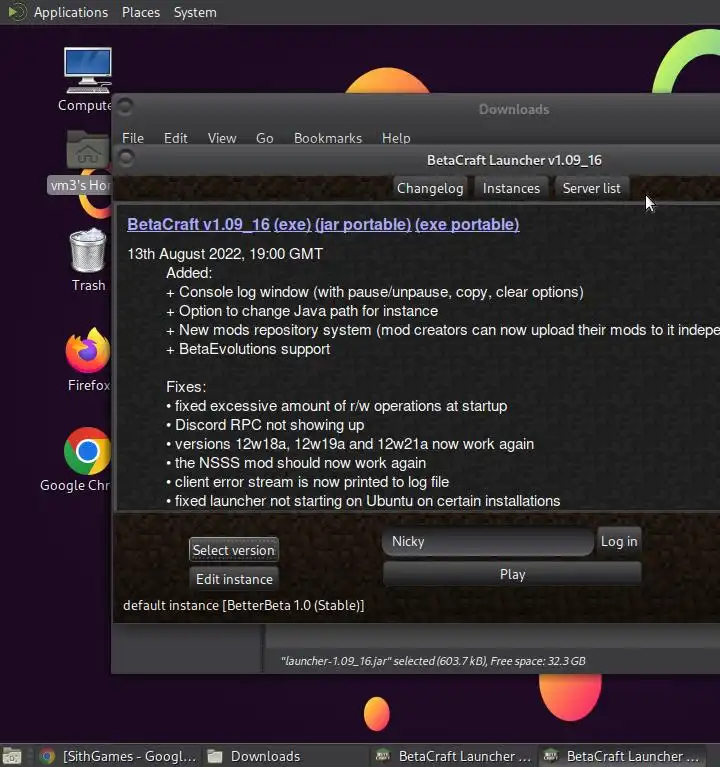Image resolution: width=720 pixels, height=767 pixels.
Task: Click the show desktop icon in taskbar
Action: coord(12,756)
